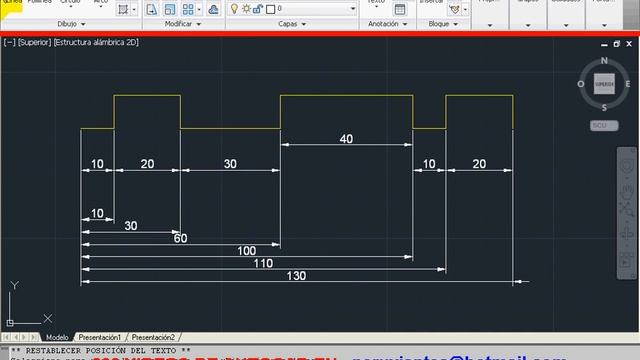Viewport: 640px width, 360px height.
Task: Click O on the ViewCube compass
Action: (580, 84)
